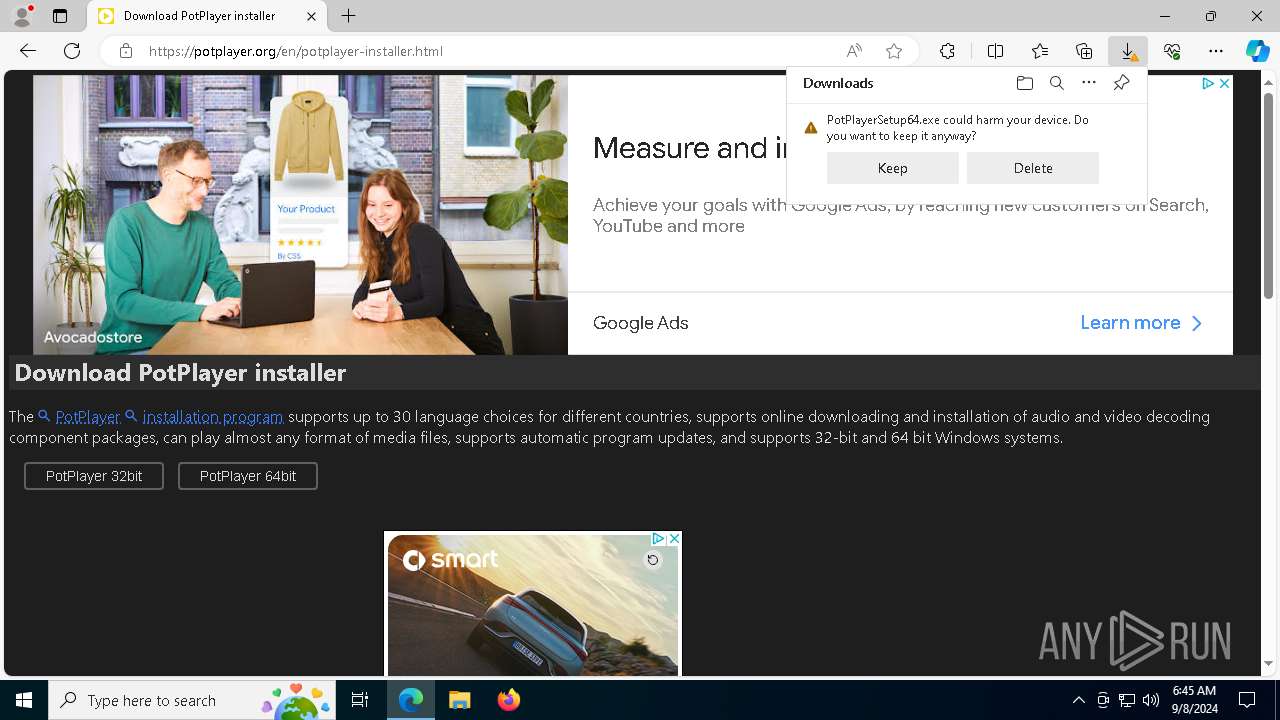Open Task View on taskbar

tap(360, 700)
